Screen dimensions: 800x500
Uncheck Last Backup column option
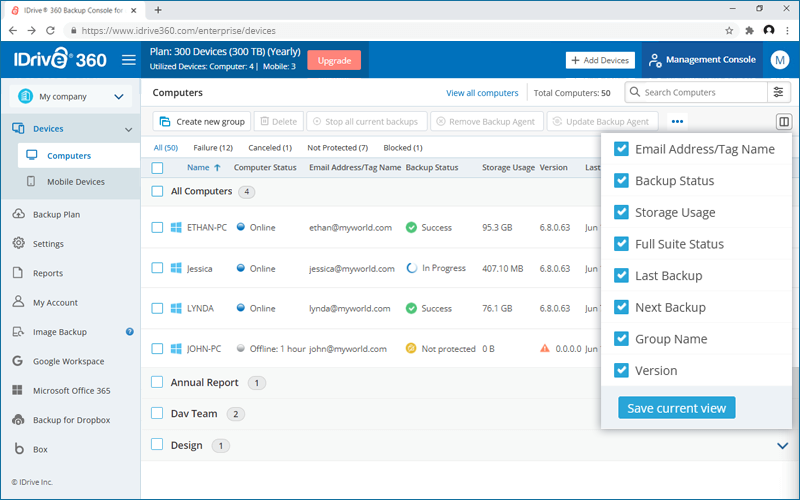[621, 276]
